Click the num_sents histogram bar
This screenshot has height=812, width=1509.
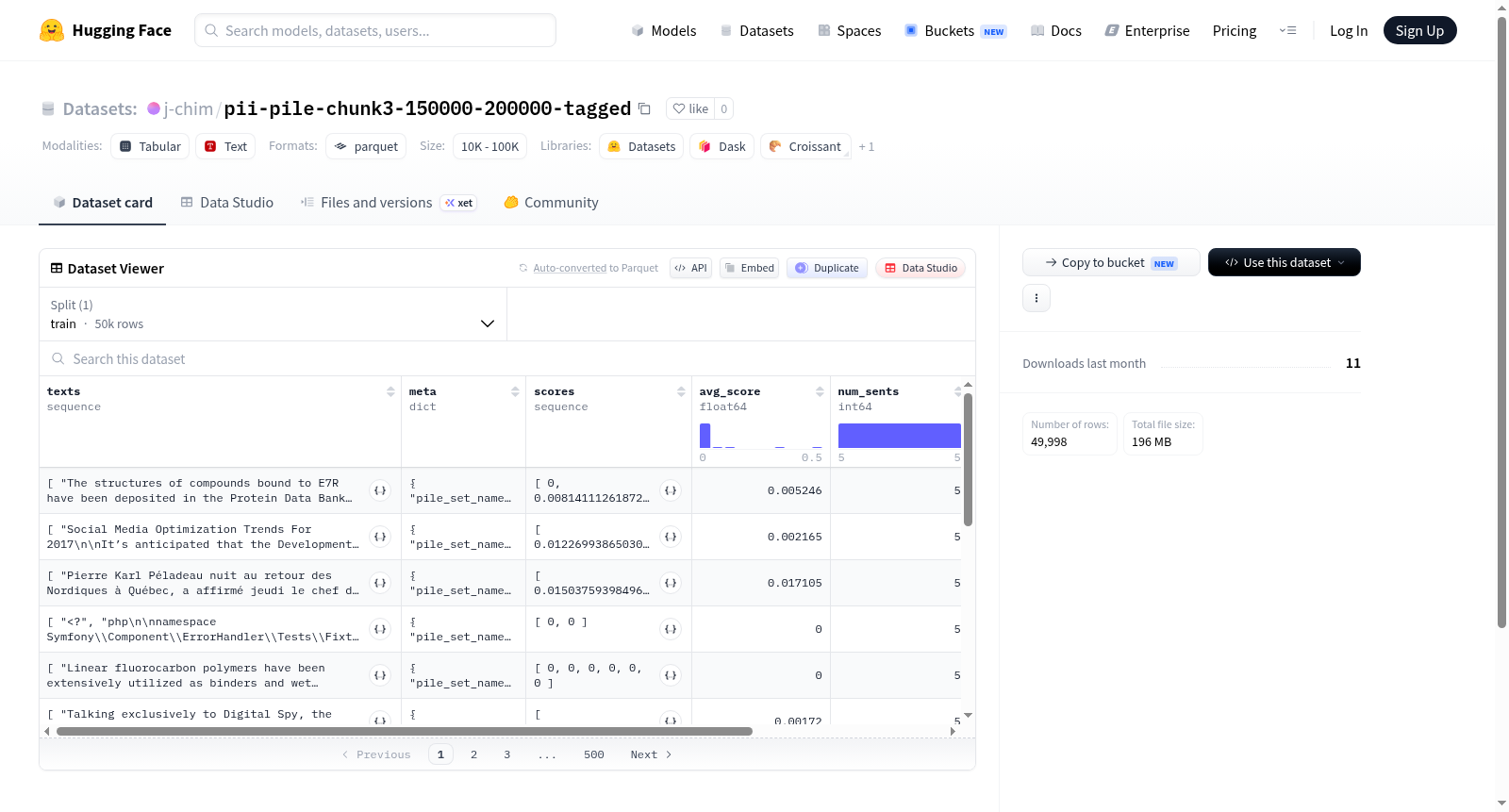pos(900,436)
